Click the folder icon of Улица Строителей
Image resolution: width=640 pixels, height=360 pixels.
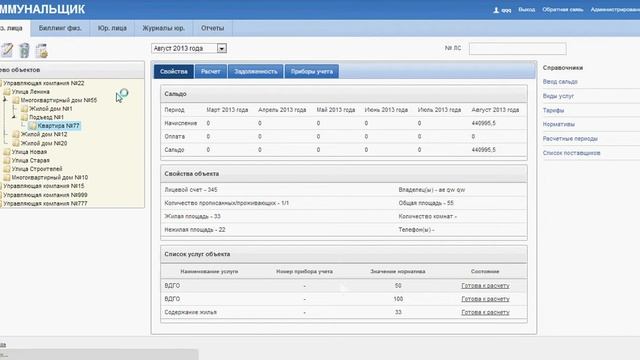coord(7,169)
